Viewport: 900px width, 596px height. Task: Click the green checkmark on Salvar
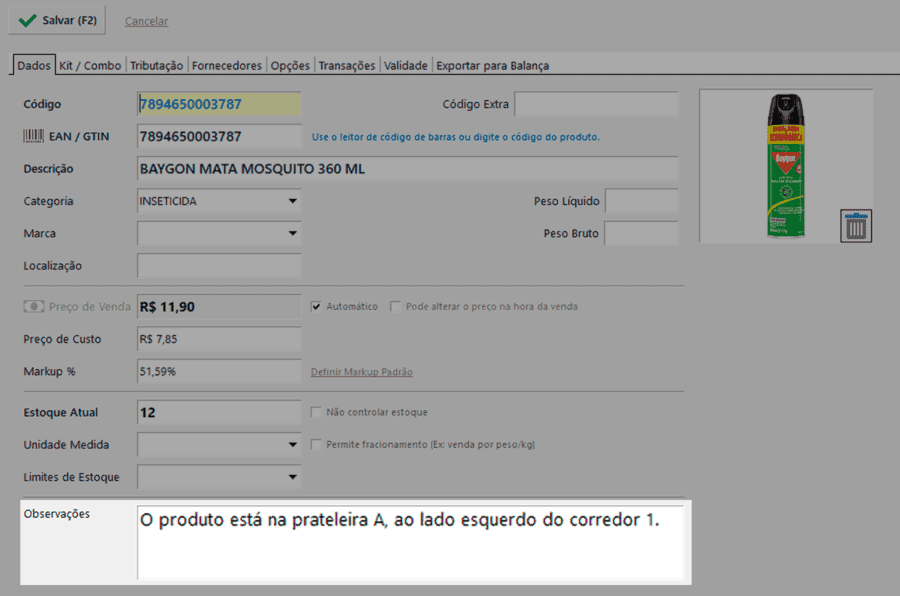[28, 21]
